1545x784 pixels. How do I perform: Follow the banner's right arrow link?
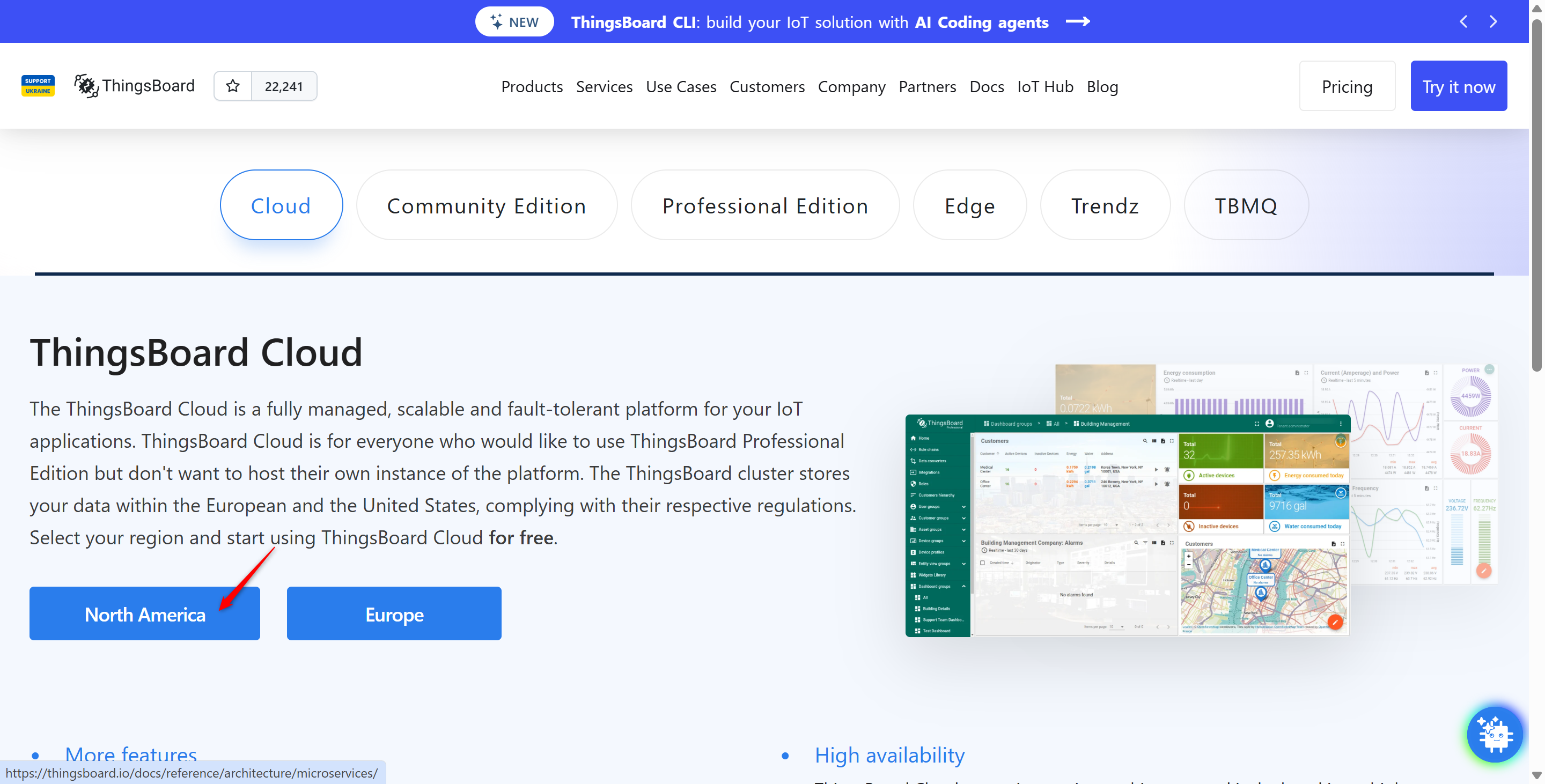tap(1078, 21)
